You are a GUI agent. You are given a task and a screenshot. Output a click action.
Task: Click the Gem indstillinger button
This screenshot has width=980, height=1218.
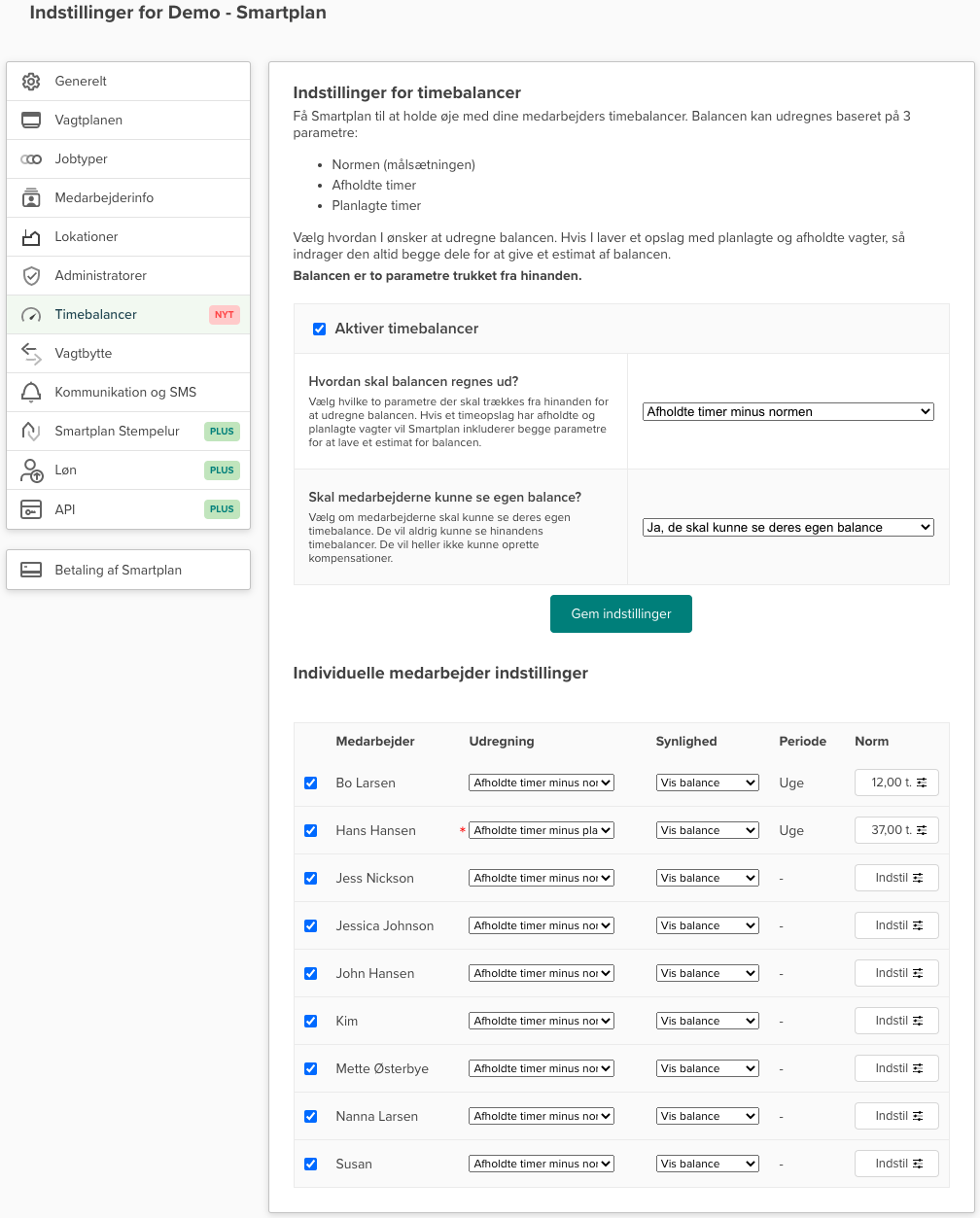click(620, 614)
